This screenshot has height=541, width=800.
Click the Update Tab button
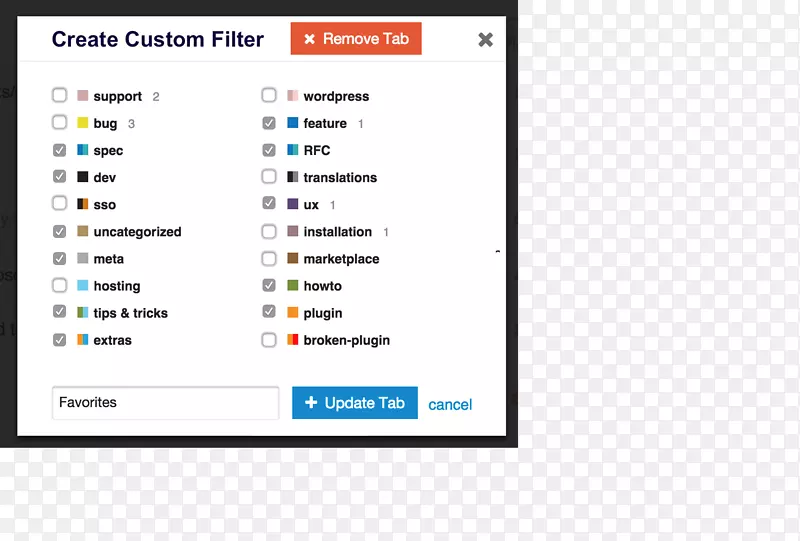pyautogui.click(x=355, y=403)
